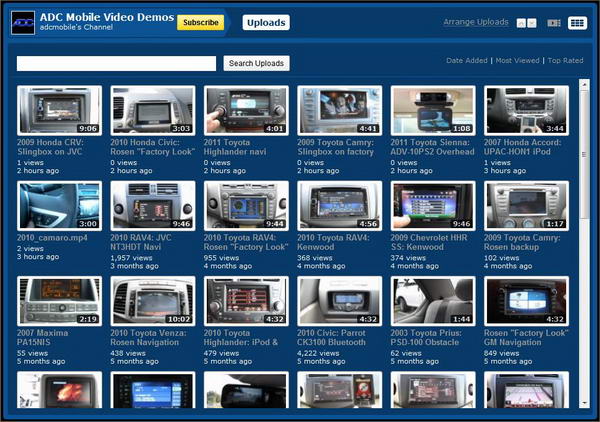Click the ADC Mobile Video Demos heading
Viewport: 600px width, 422px height.
point(107,17)
